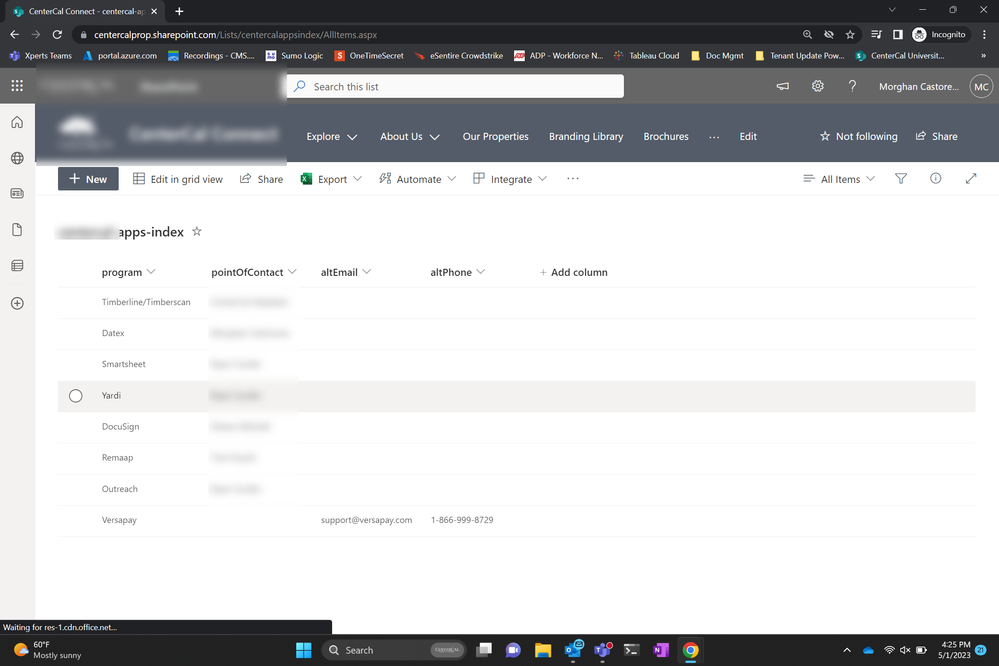Open a new browser tab
The image size is (999, 666).
[179, 11]
